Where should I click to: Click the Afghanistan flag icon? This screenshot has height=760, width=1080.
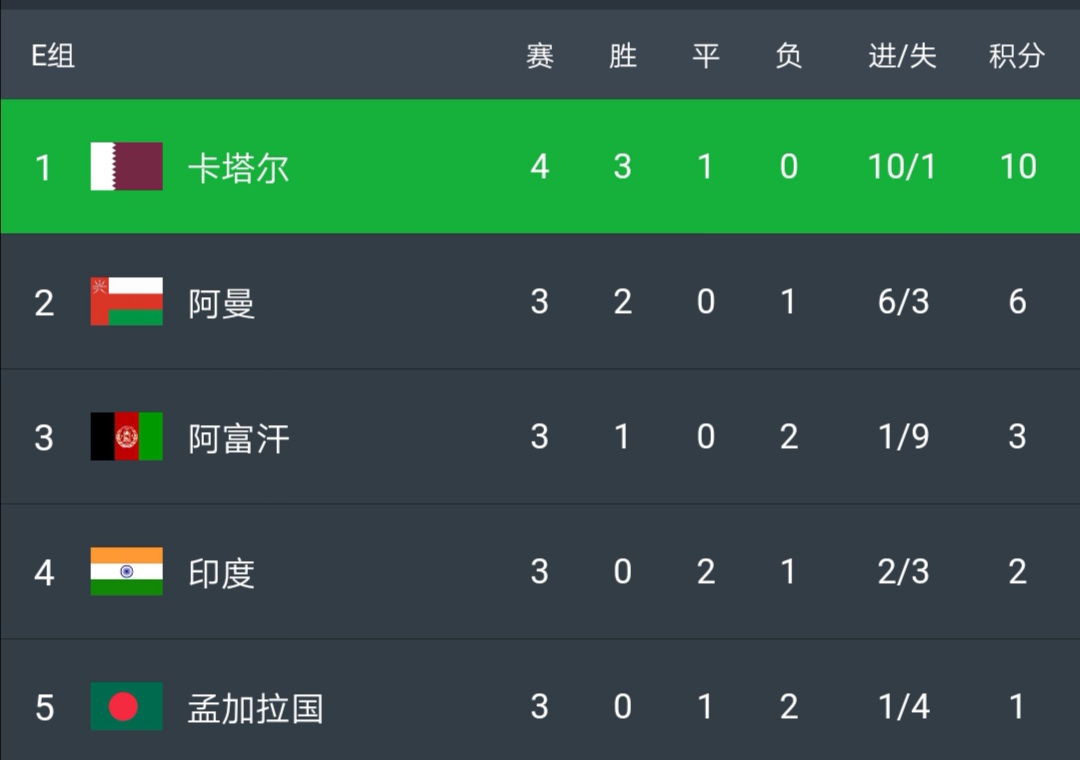point(125,437)
